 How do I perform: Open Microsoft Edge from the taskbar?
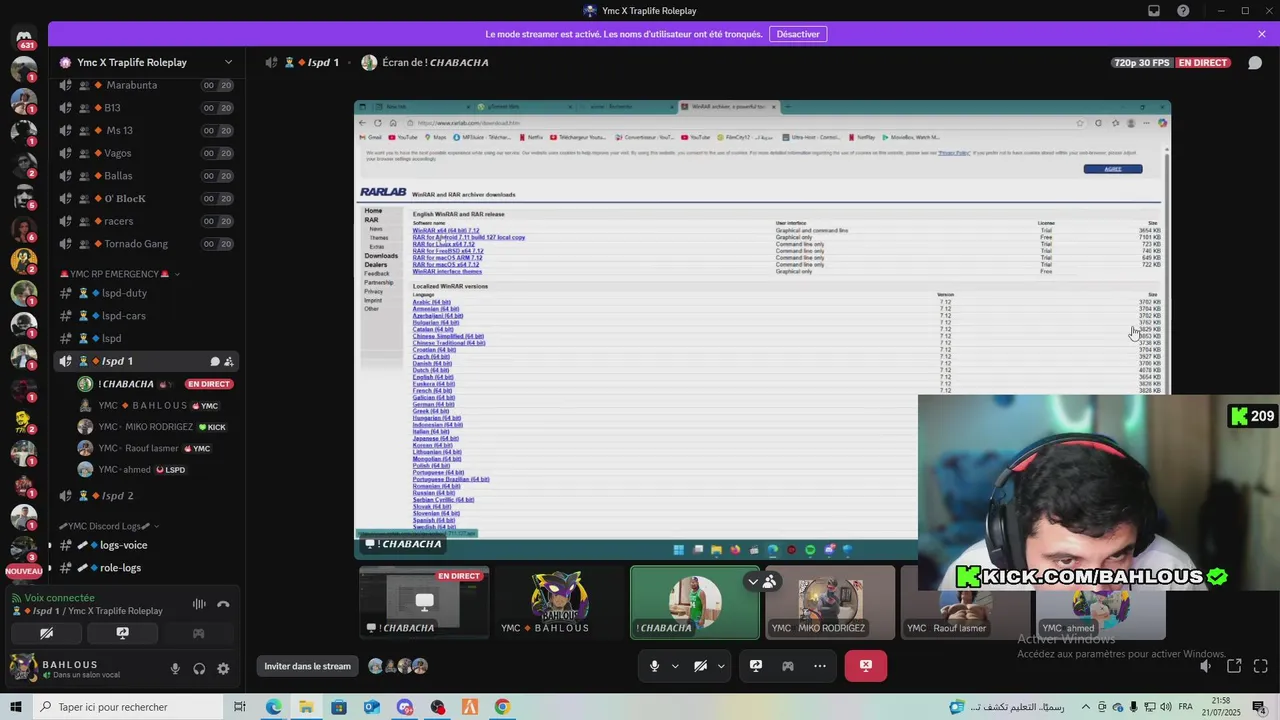pyautogui.click(x=273, y=707)
